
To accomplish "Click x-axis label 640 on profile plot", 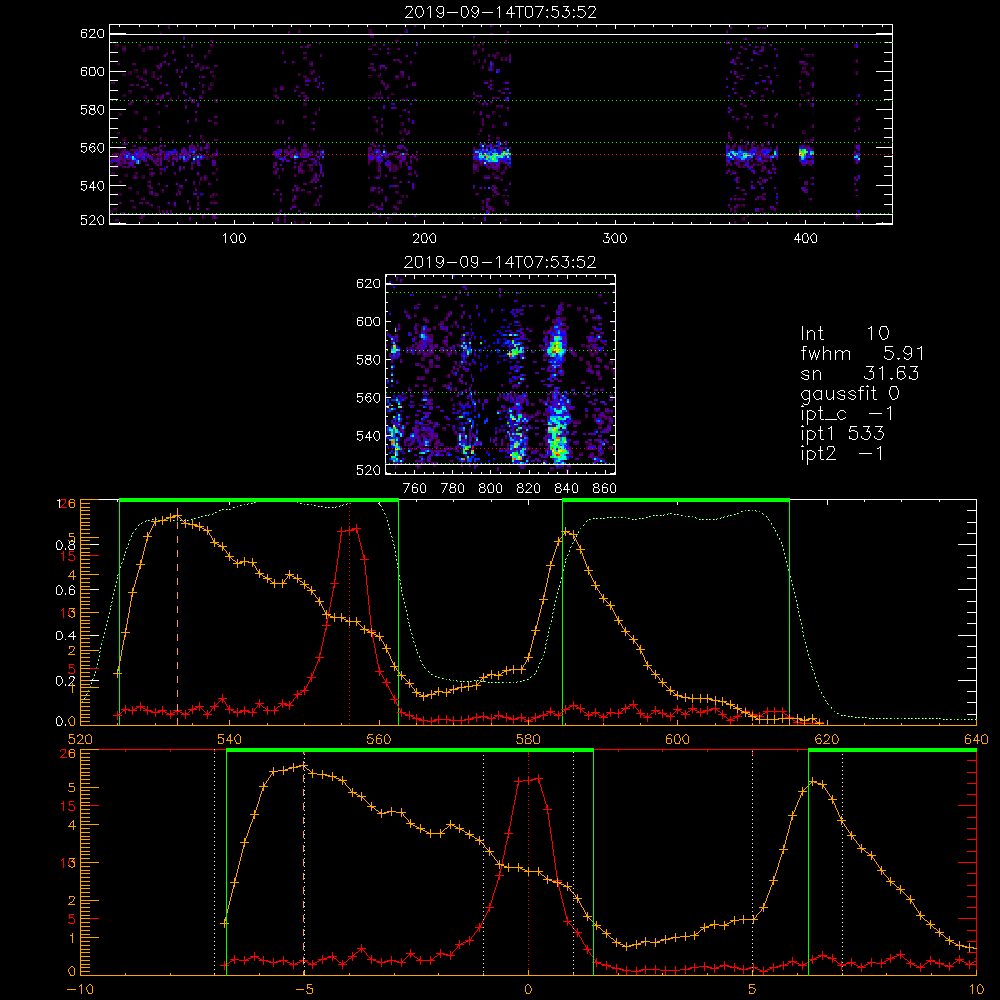I will click(x=976, y=739).
